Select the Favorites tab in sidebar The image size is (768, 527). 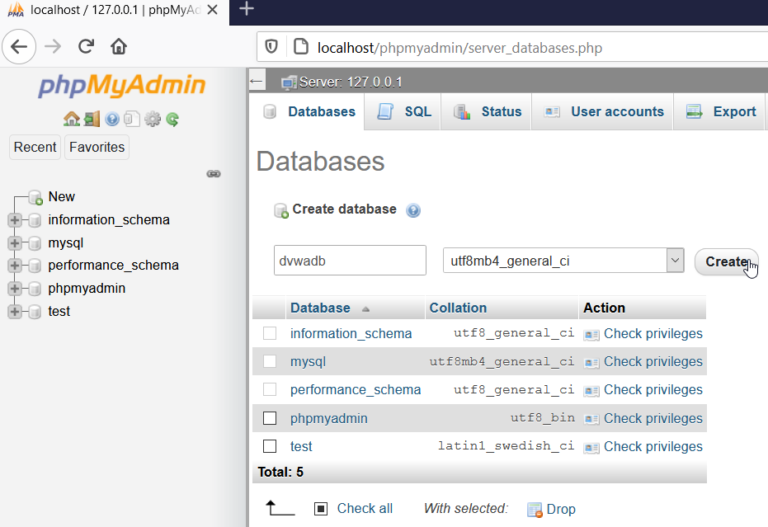tap(97, 147)
